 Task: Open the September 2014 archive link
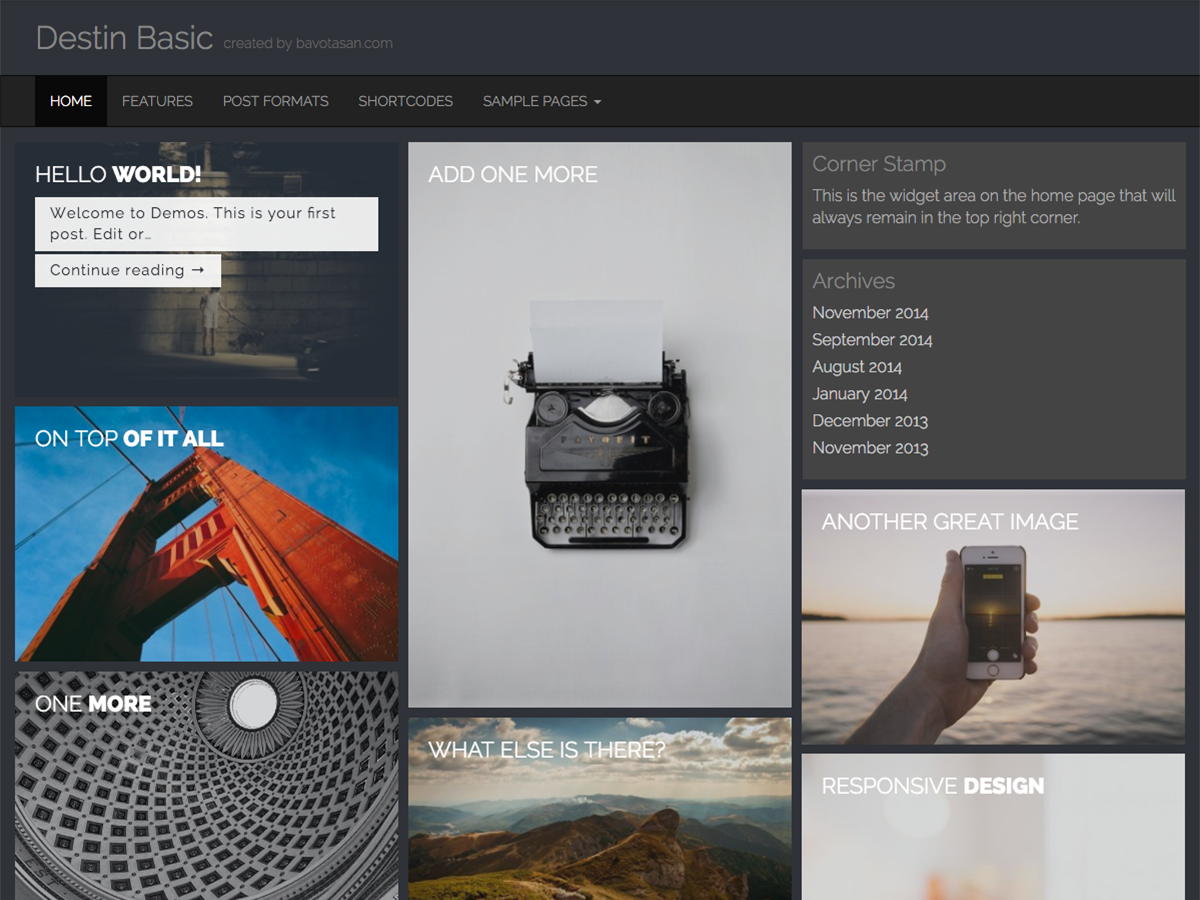872,339
